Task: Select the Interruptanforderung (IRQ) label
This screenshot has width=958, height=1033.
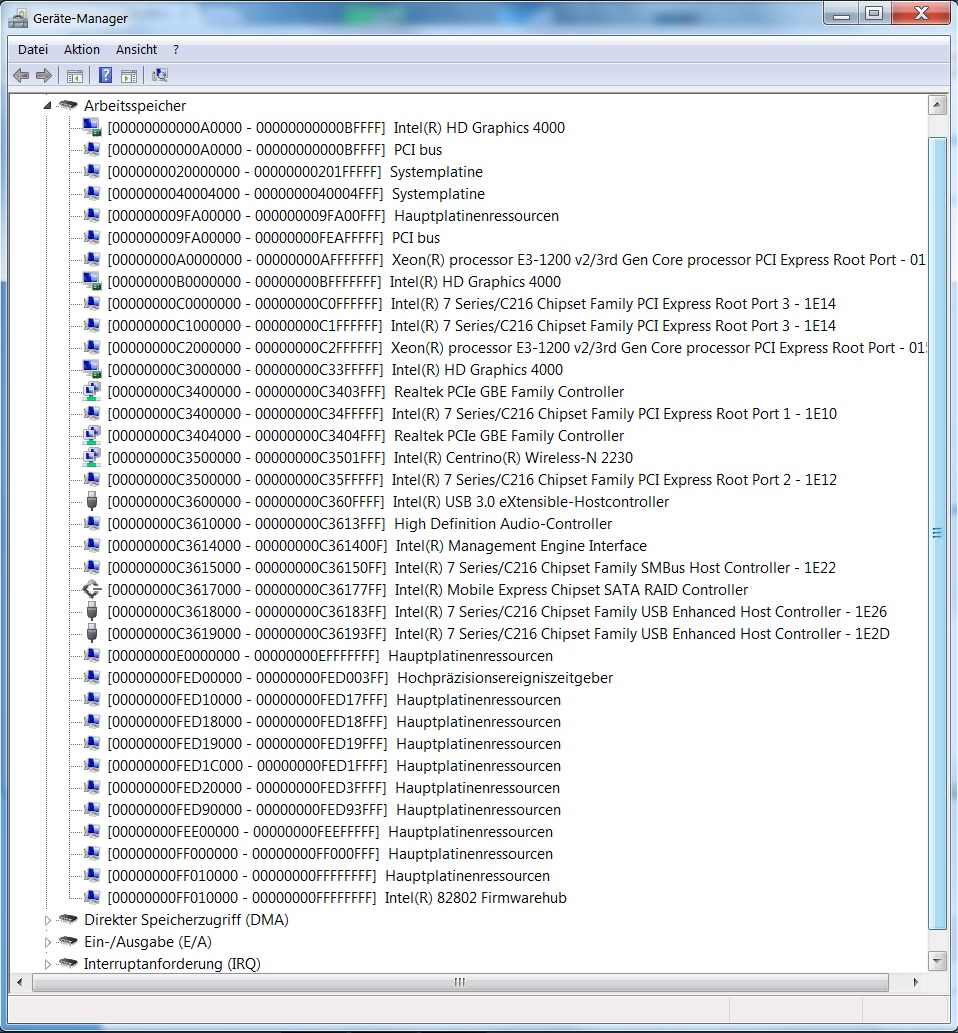Action: [x=172, y=964]
